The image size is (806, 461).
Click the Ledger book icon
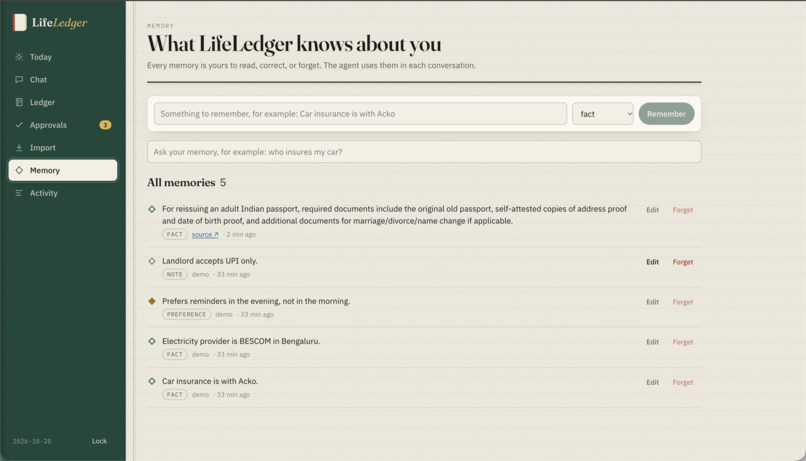coord(19,102)
